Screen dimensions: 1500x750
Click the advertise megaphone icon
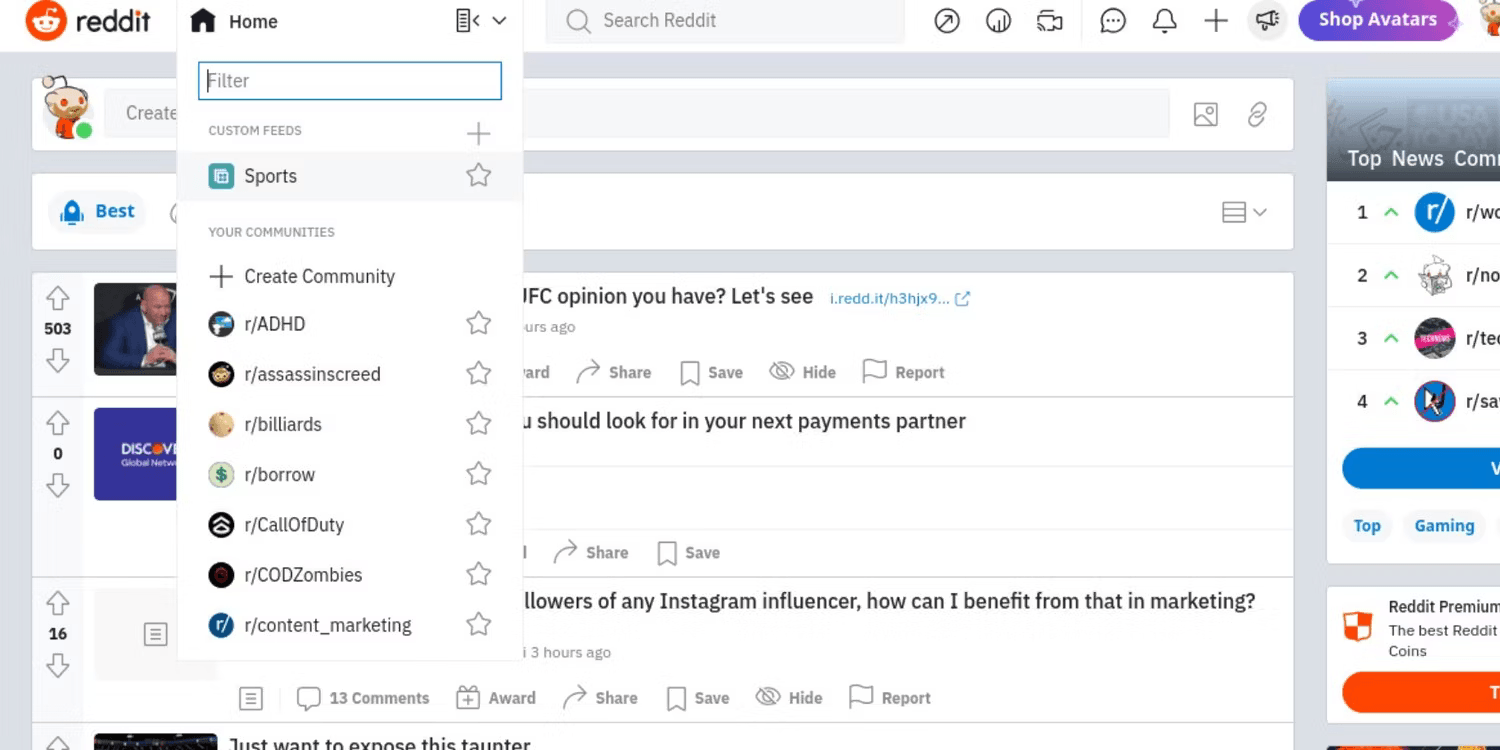click(x=1267, y=21)
